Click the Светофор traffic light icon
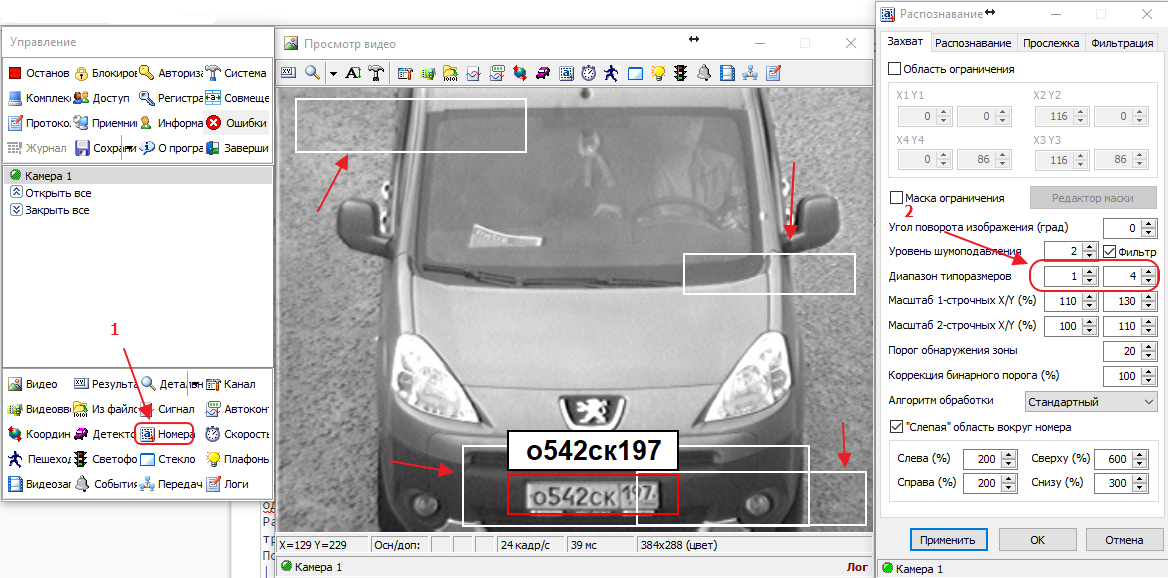This screenshot has width=1168, height=578. click(81, 460)
